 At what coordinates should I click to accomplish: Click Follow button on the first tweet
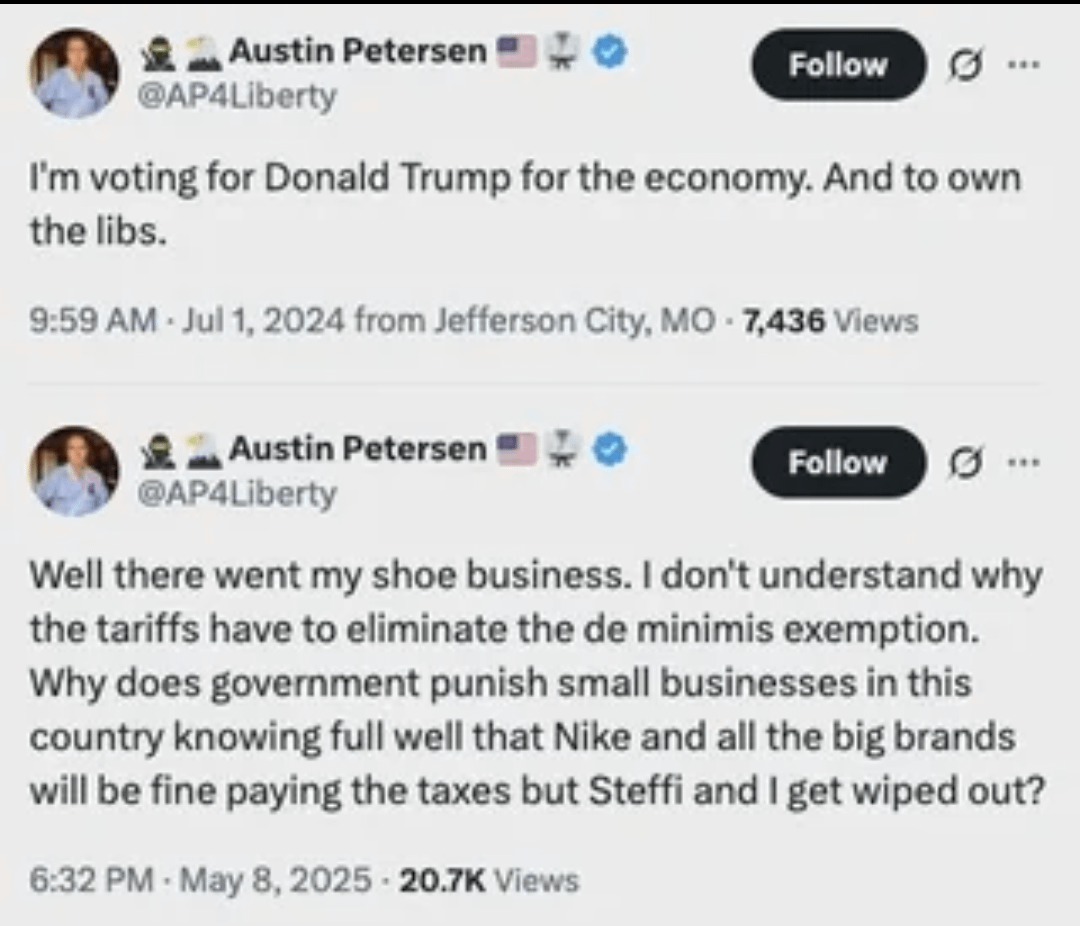(837, 65)
